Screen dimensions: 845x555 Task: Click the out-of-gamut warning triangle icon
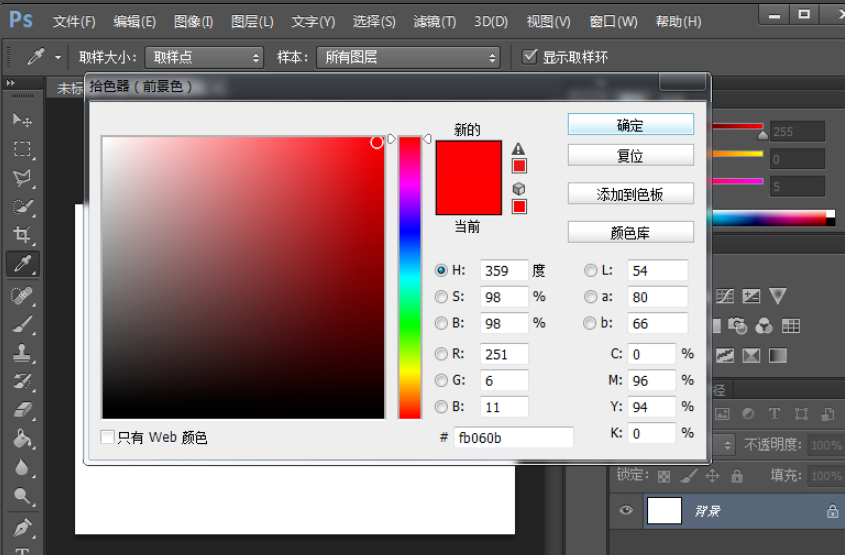click(x=518, y=149)
